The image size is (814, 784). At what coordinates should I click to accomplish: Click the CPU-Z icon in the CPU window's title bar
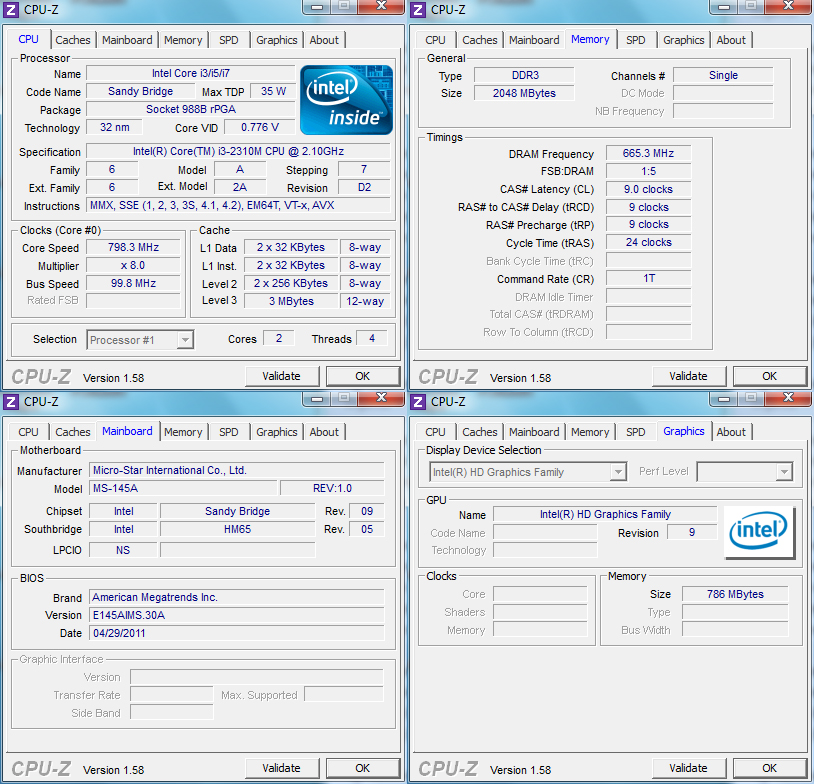(x=11, y=9)
